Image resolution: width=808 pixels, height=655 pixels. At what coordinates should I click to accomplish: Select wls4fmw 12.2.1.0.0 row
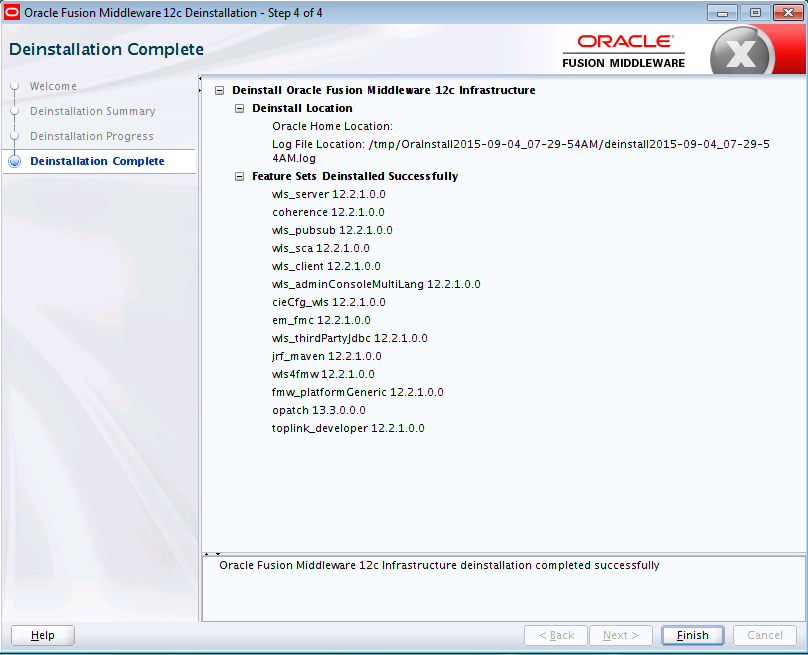click(x=323, y=375)
